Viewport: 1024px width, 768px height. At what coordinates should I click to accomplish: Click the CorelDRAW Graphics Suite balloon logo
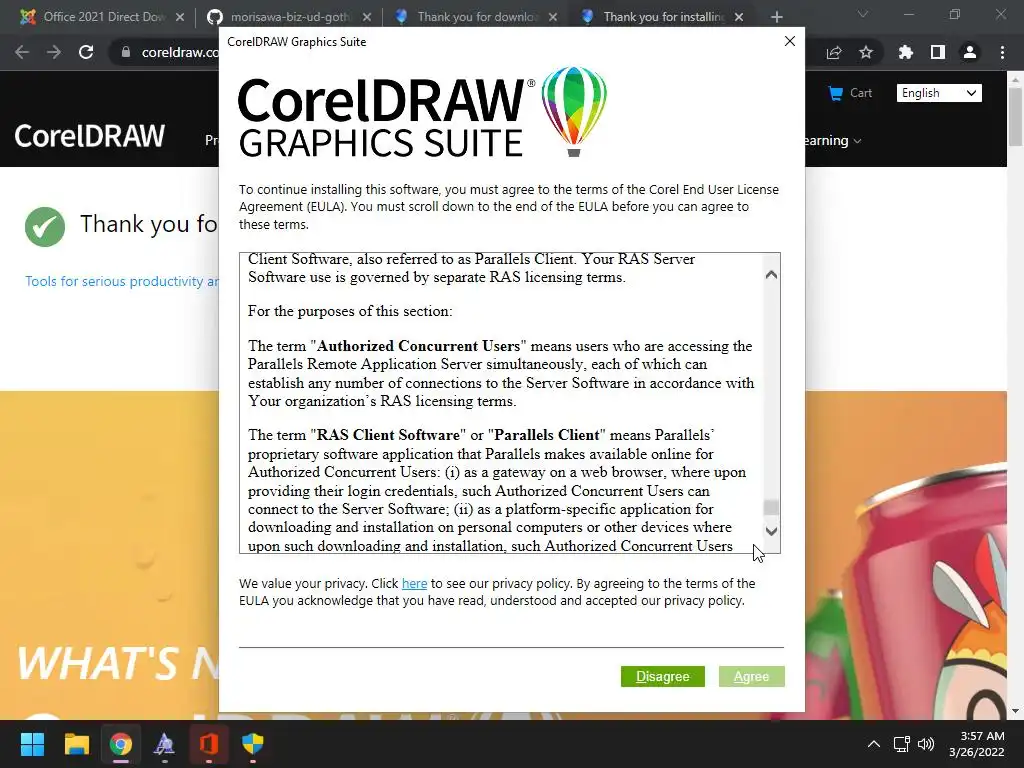574,111
